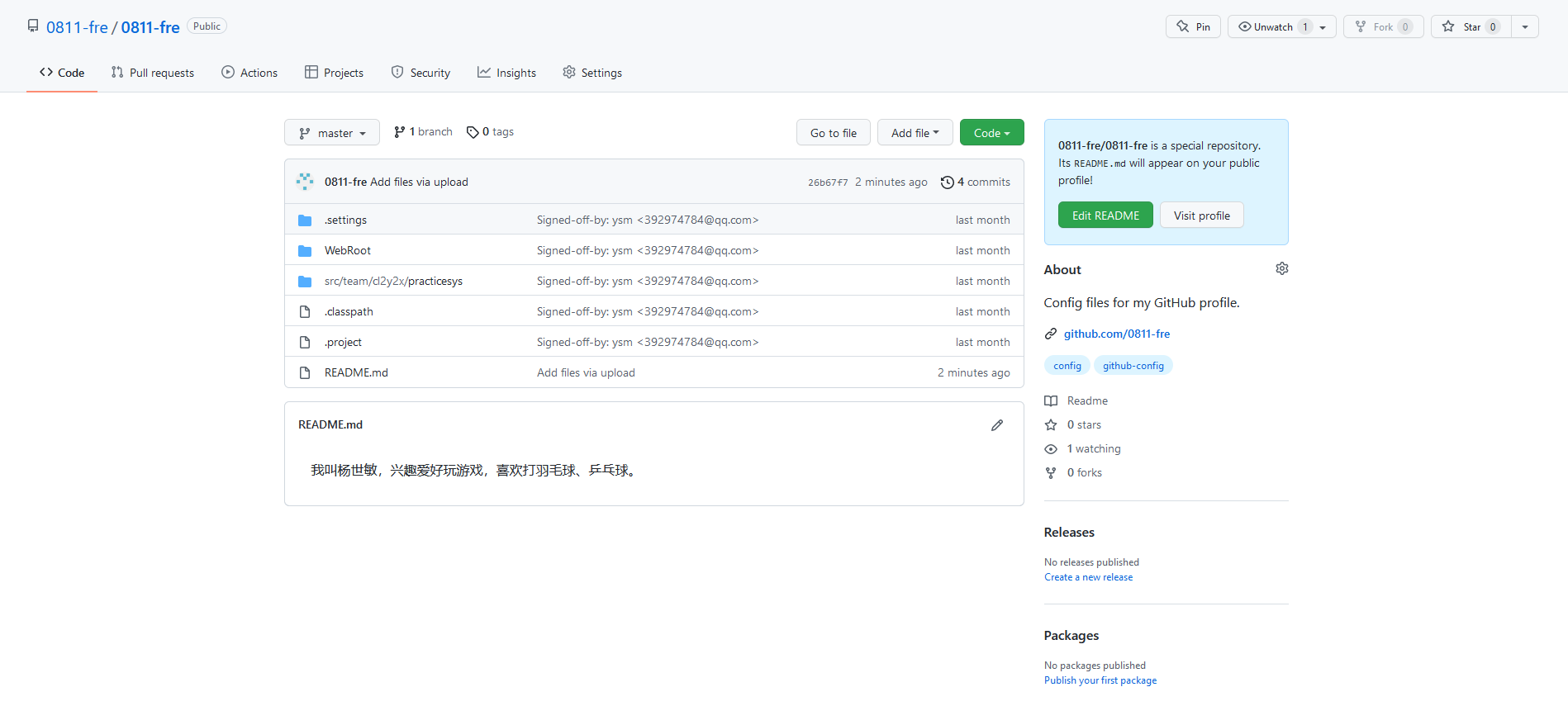Click the 0 tags link

pyautogui.click(x=490, y=132)
